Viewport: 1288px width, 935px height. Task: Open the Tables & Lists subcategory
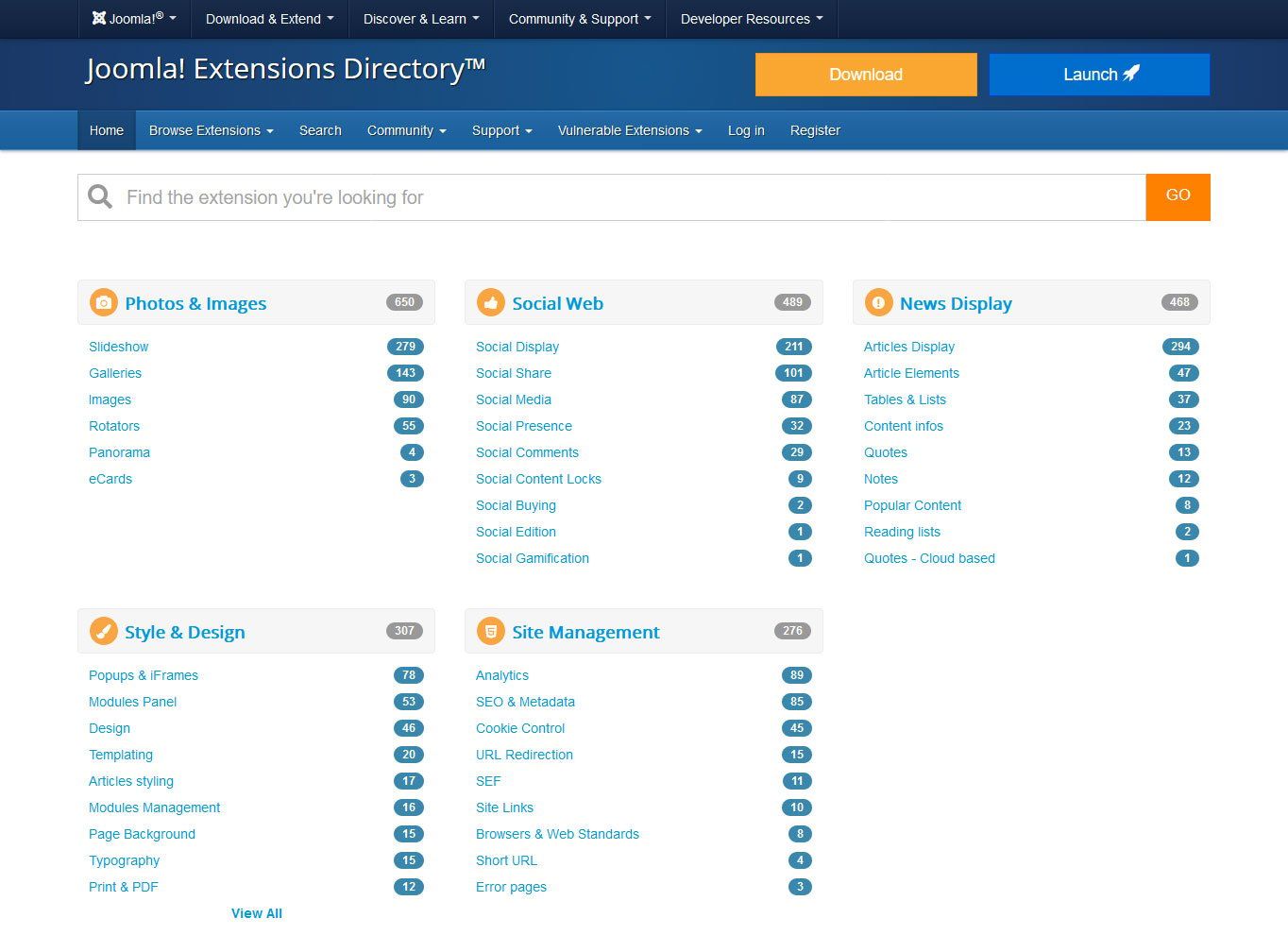[905, 399]
